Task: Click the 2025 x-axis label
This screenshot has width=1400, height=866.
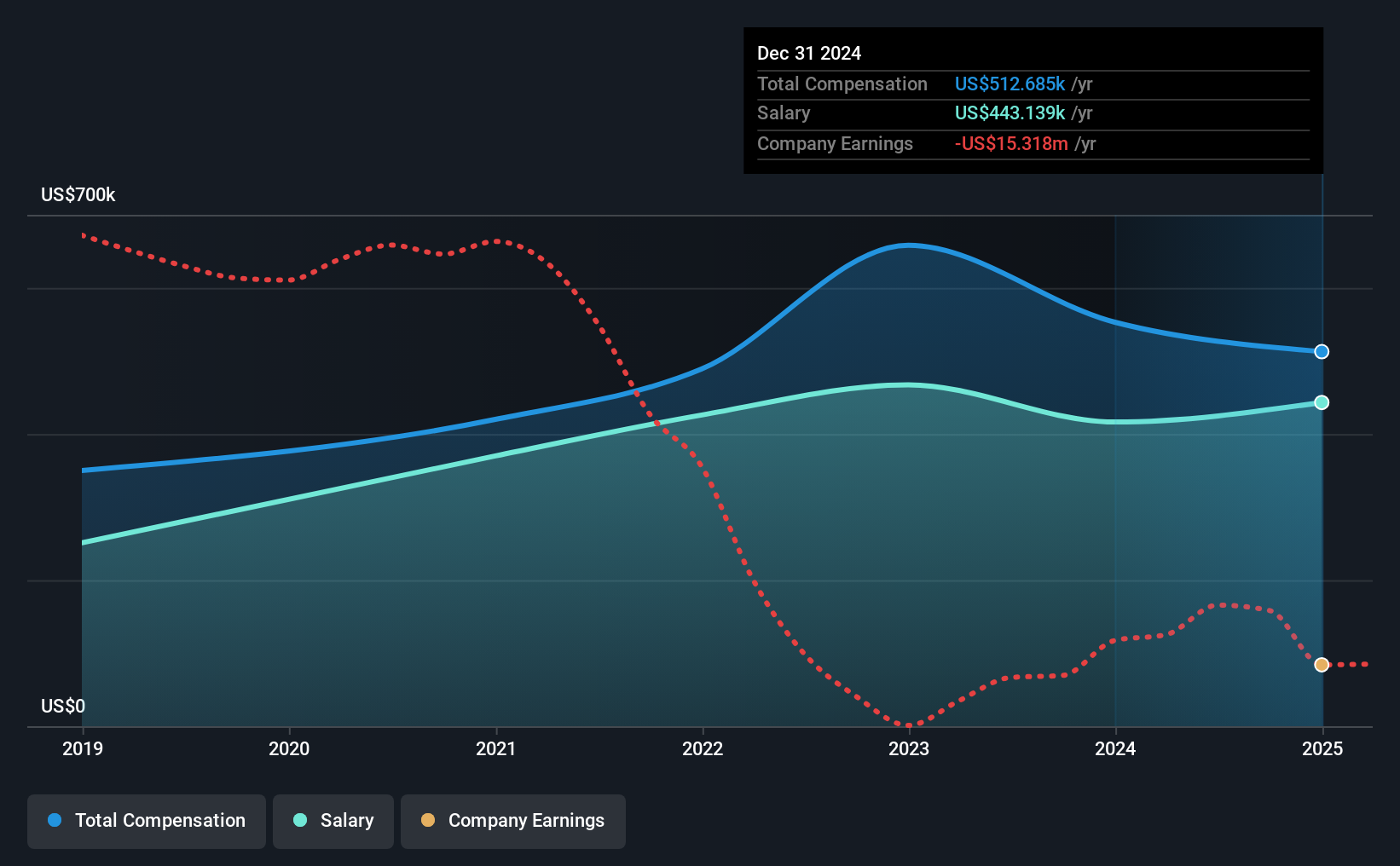Action: pos(1322,748)
